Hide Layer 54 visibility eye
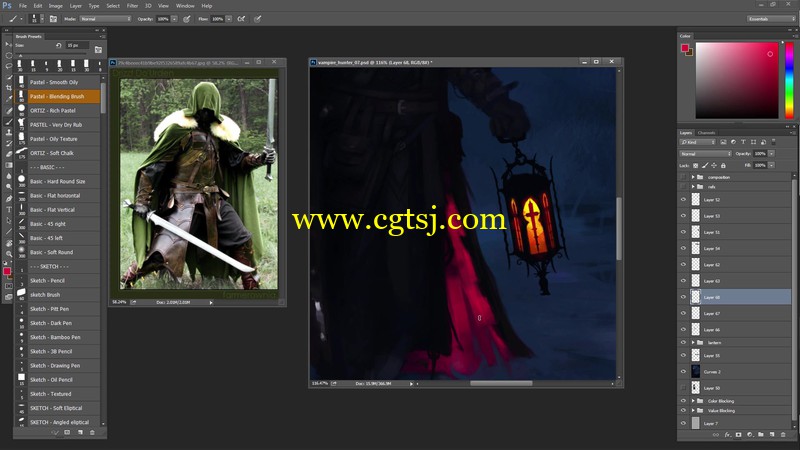This screenshot has width=800, height=450. point(683,248)
